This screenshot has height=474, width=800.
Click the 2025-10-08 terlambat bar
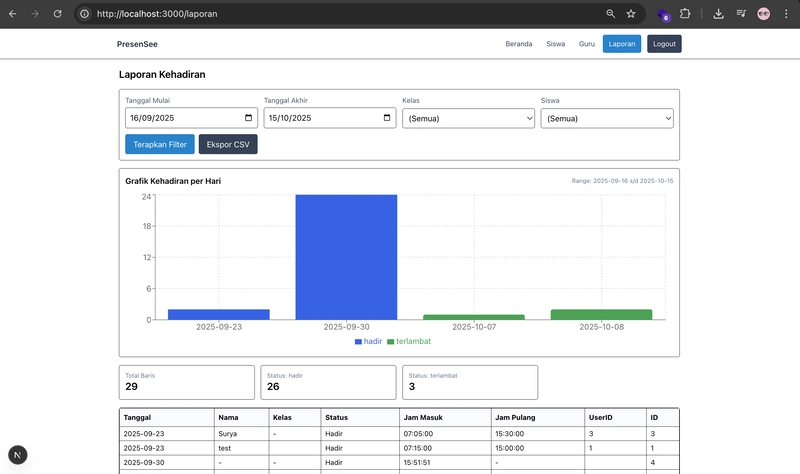click(602, 315)
